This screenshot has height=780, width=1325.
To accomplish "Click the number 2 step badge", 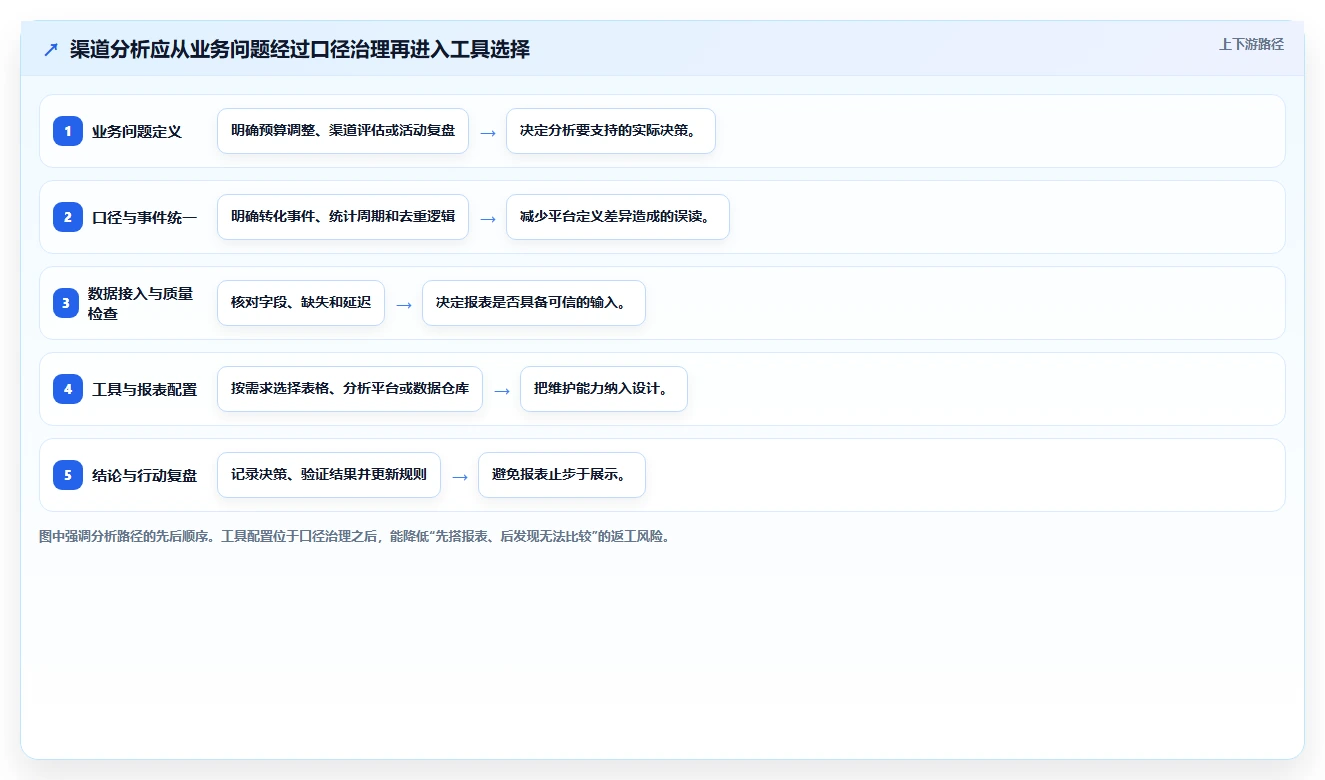I will click(68, 217).
